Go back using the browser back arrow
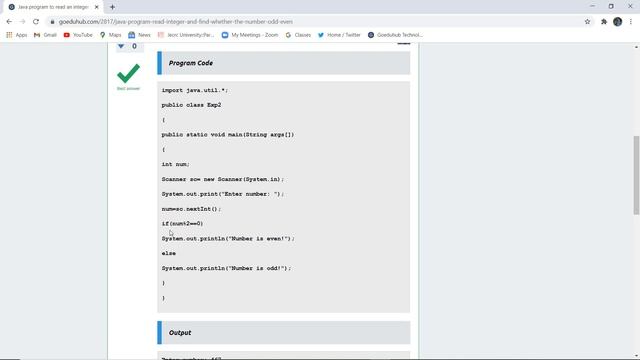This screenshot has width=640, height=360. click(9, 22)
